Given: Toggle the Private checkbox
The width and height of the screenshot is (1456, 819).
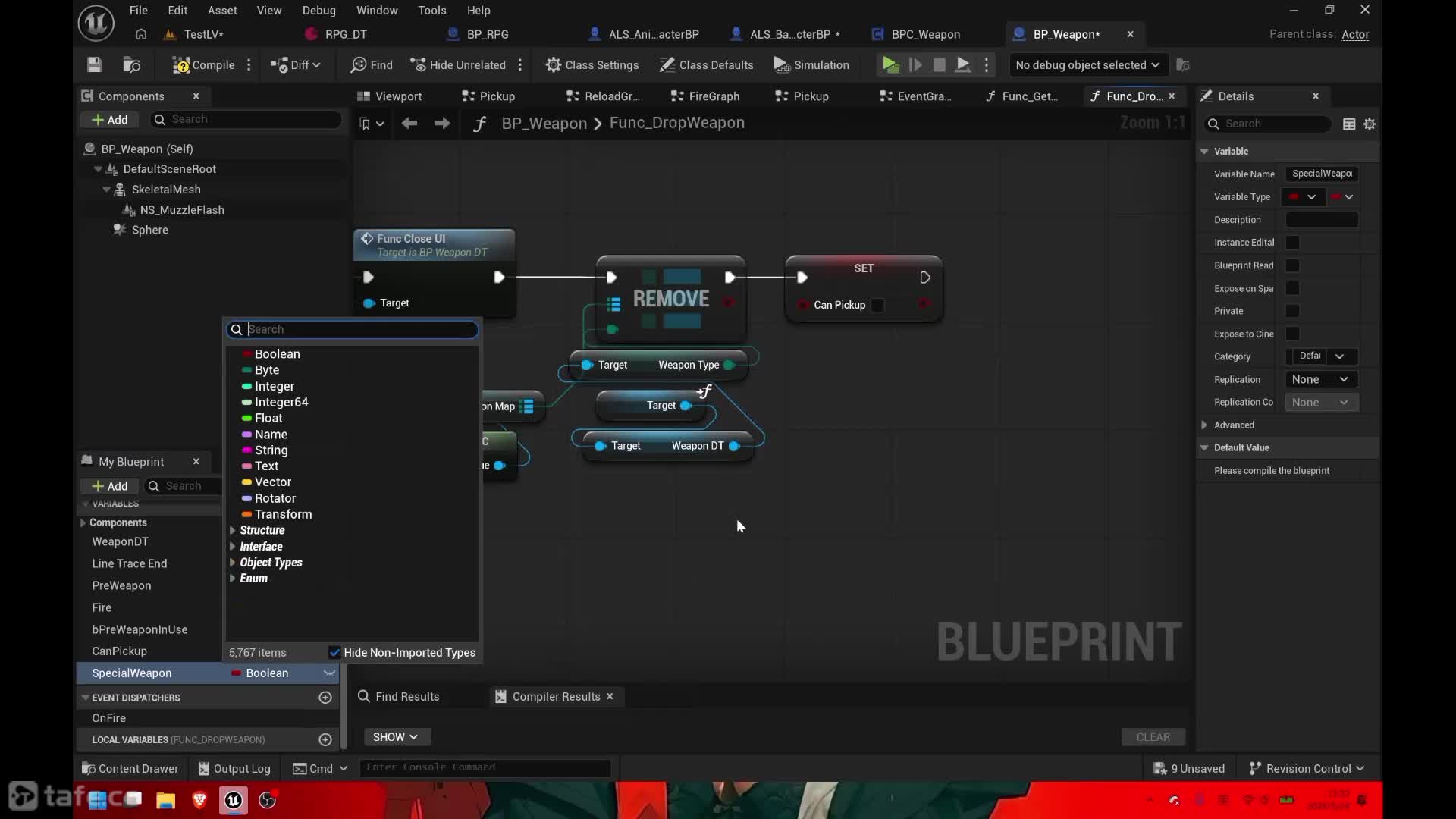Looking at the screenshot, I should point(1293,311).
